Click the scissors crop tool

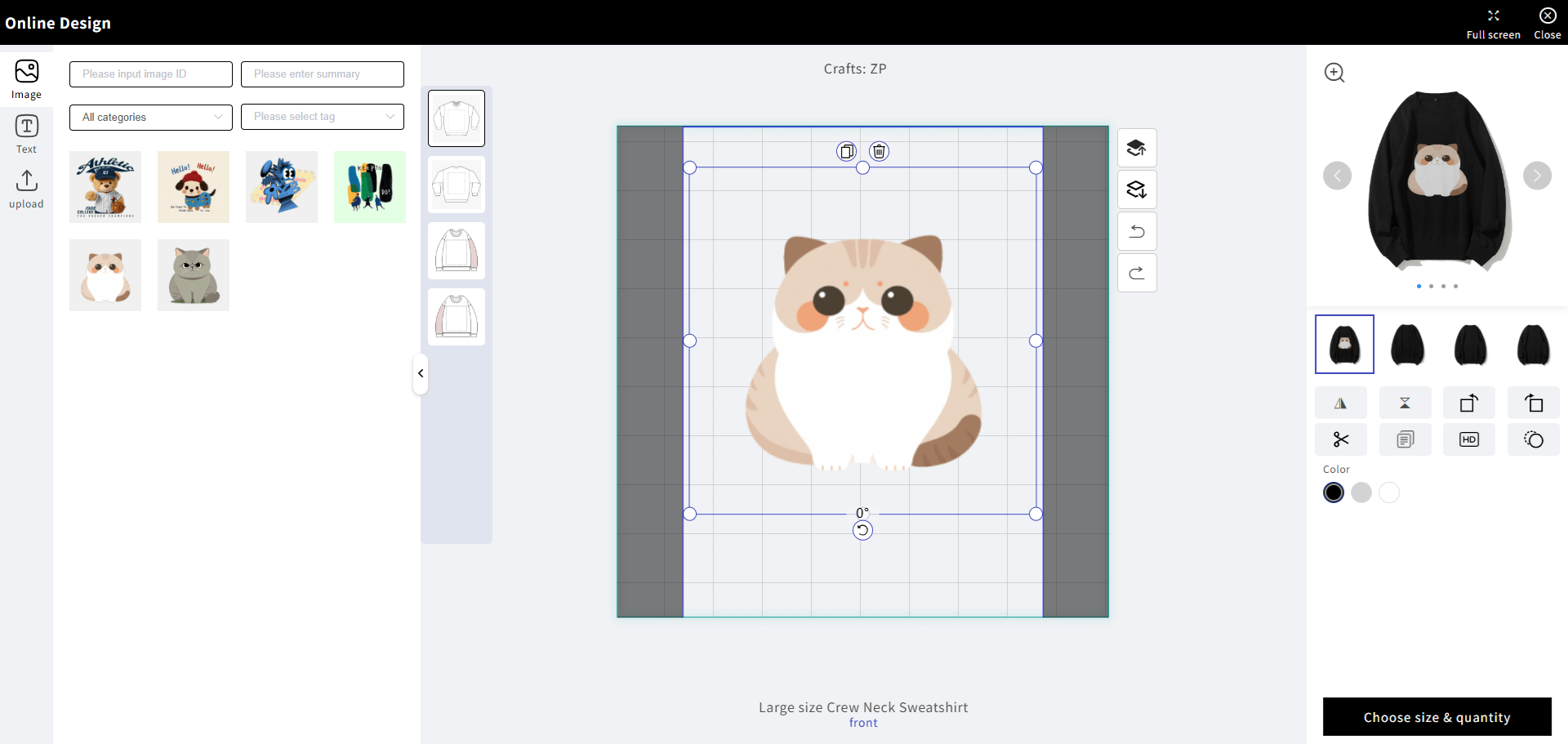[1340, 440]
